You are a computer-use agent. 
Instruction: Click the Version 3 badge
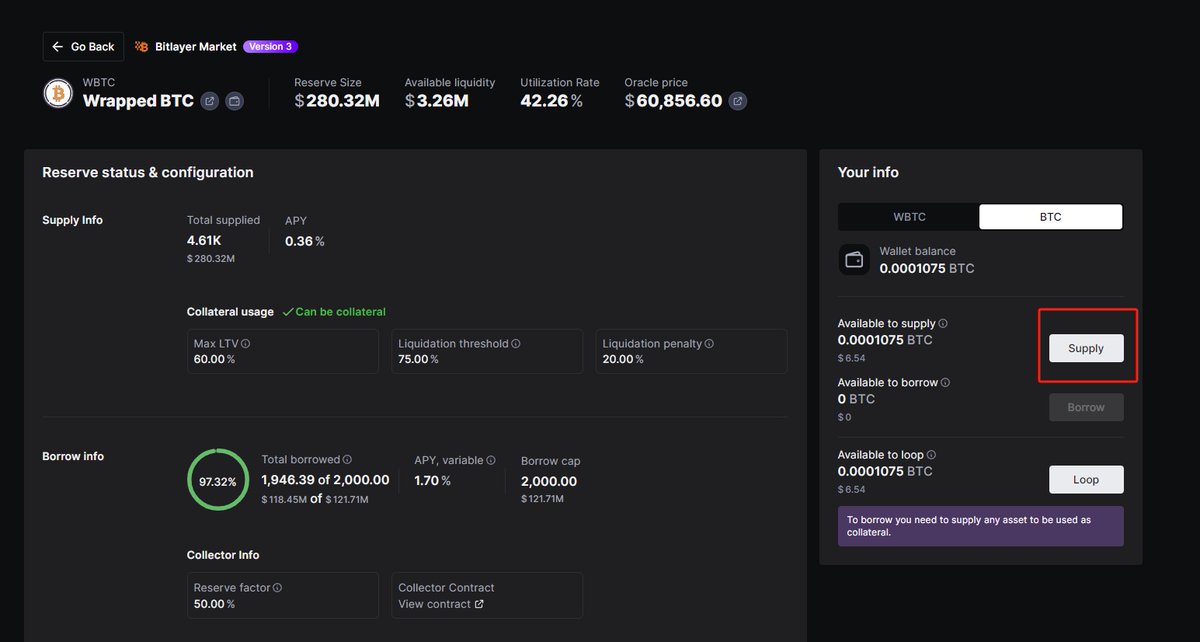(270, 46)
